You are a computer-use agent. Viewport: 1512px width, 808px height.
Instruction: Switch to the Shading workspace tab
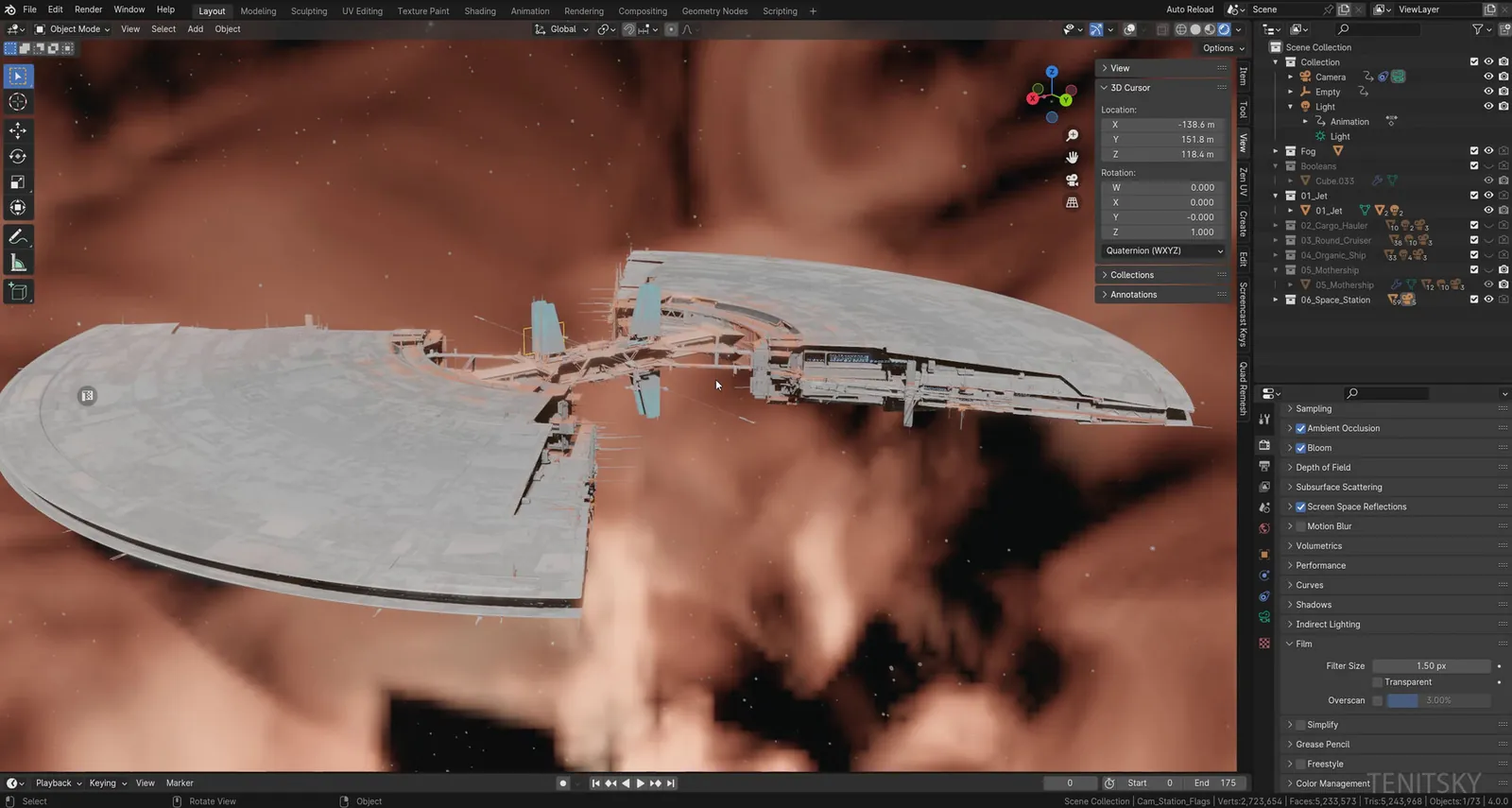(x=480, y=11)
